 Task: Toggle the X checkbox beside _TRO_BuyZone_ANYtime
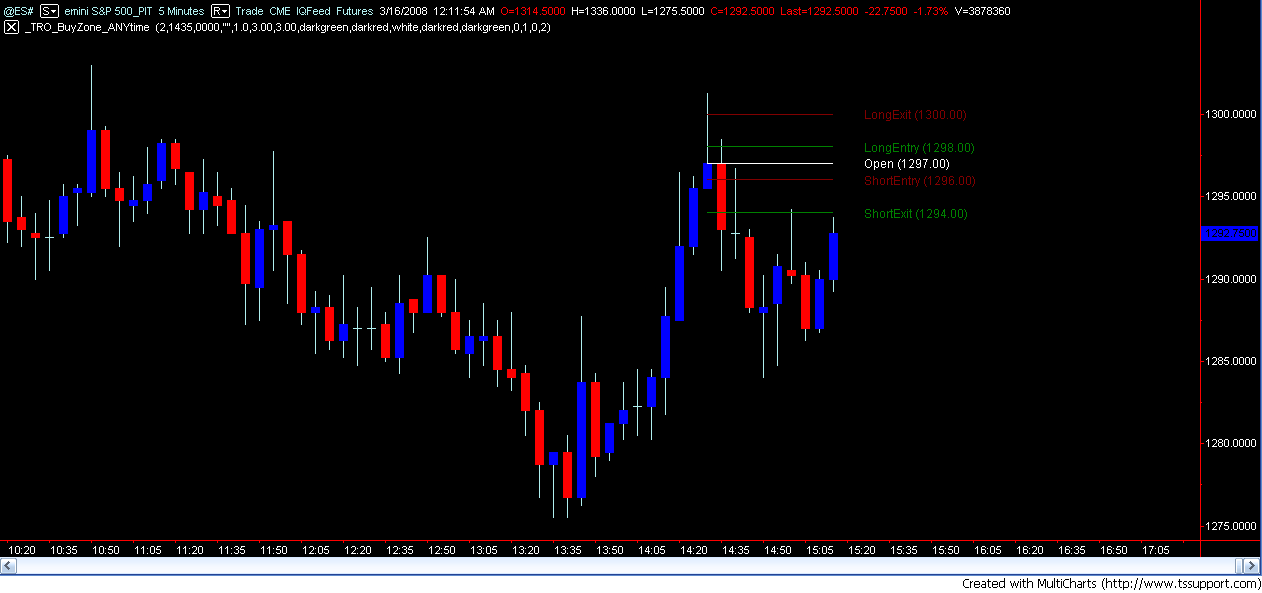[11, 27]
